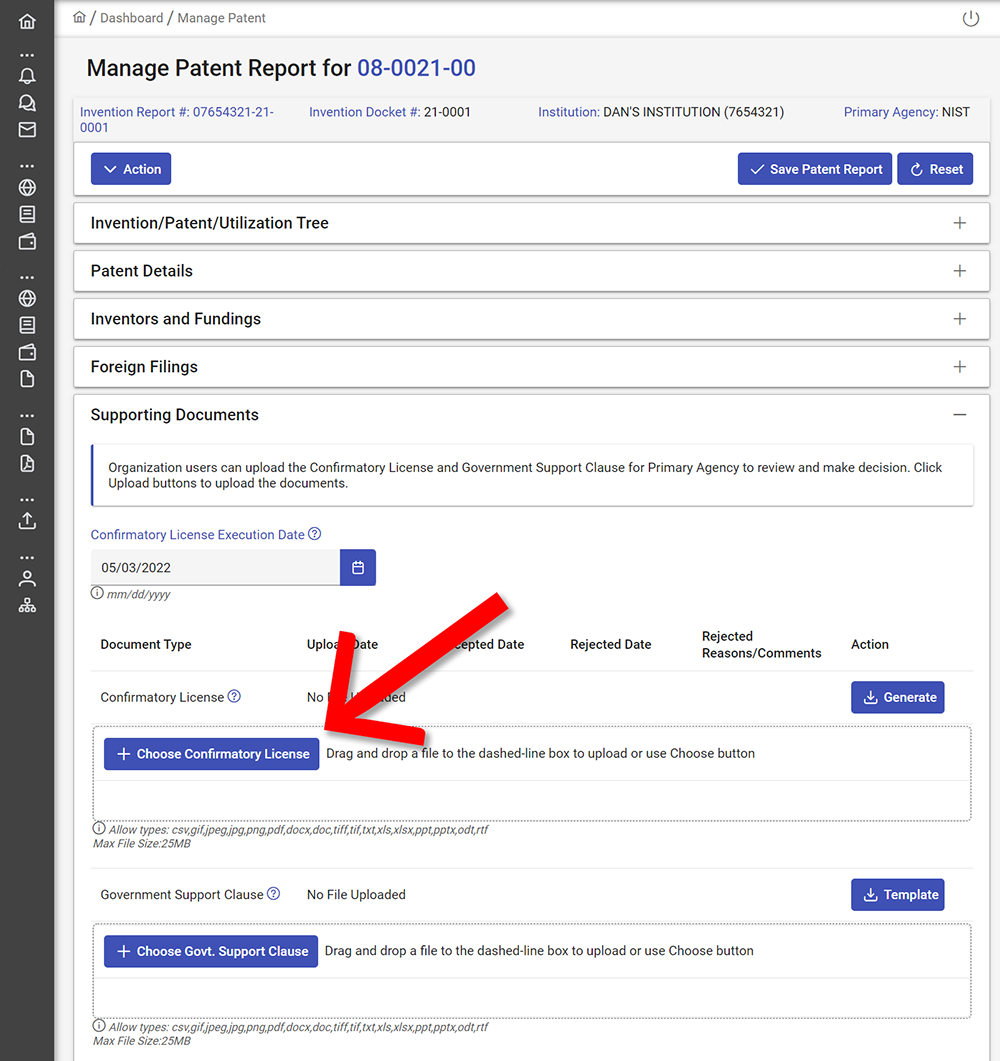
Task: Collapse the Supporting Documents section
Action: tap(959, 415)
